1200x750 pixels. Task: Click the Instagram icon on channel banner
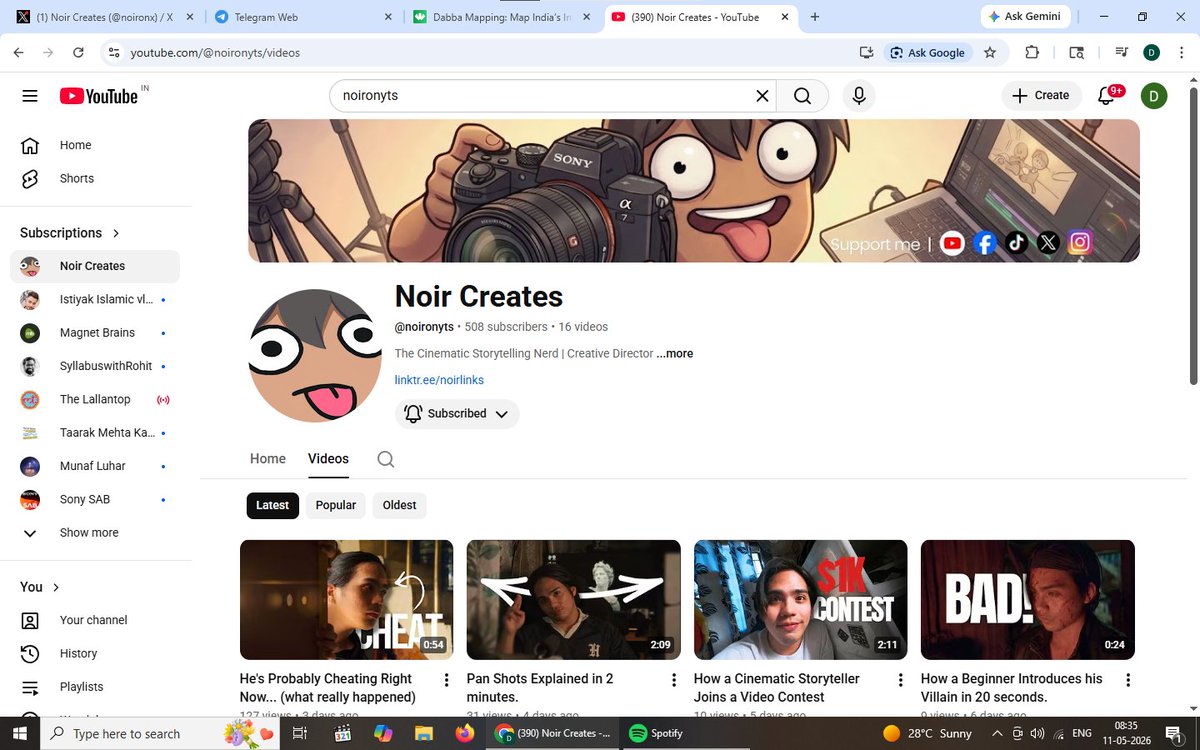(1080, 242)
